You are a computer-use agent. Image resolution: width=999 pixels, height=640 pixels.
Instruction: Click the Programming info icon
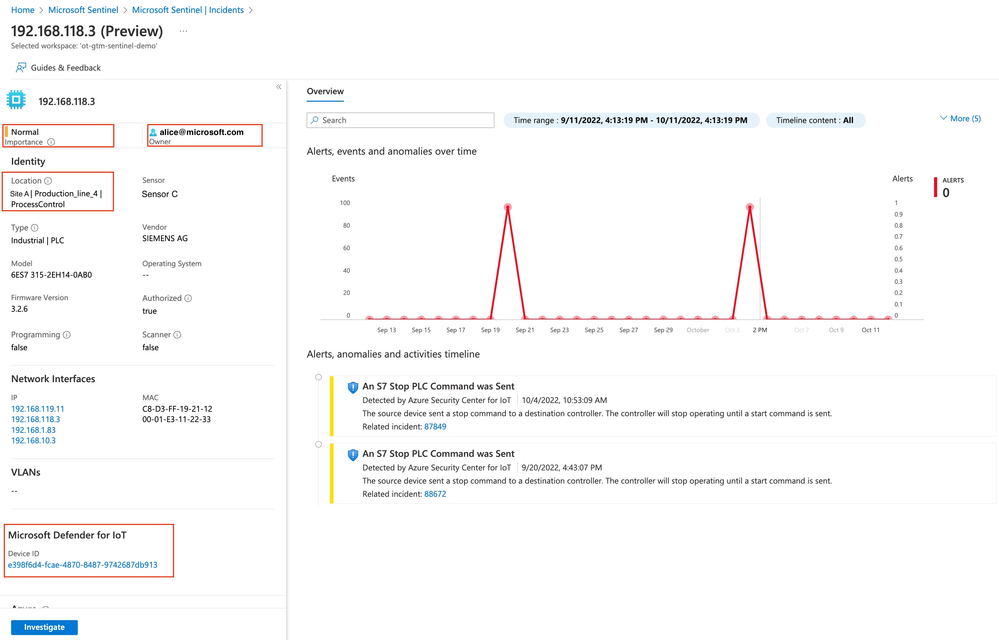pyautogui.click(x=67, y=335)
